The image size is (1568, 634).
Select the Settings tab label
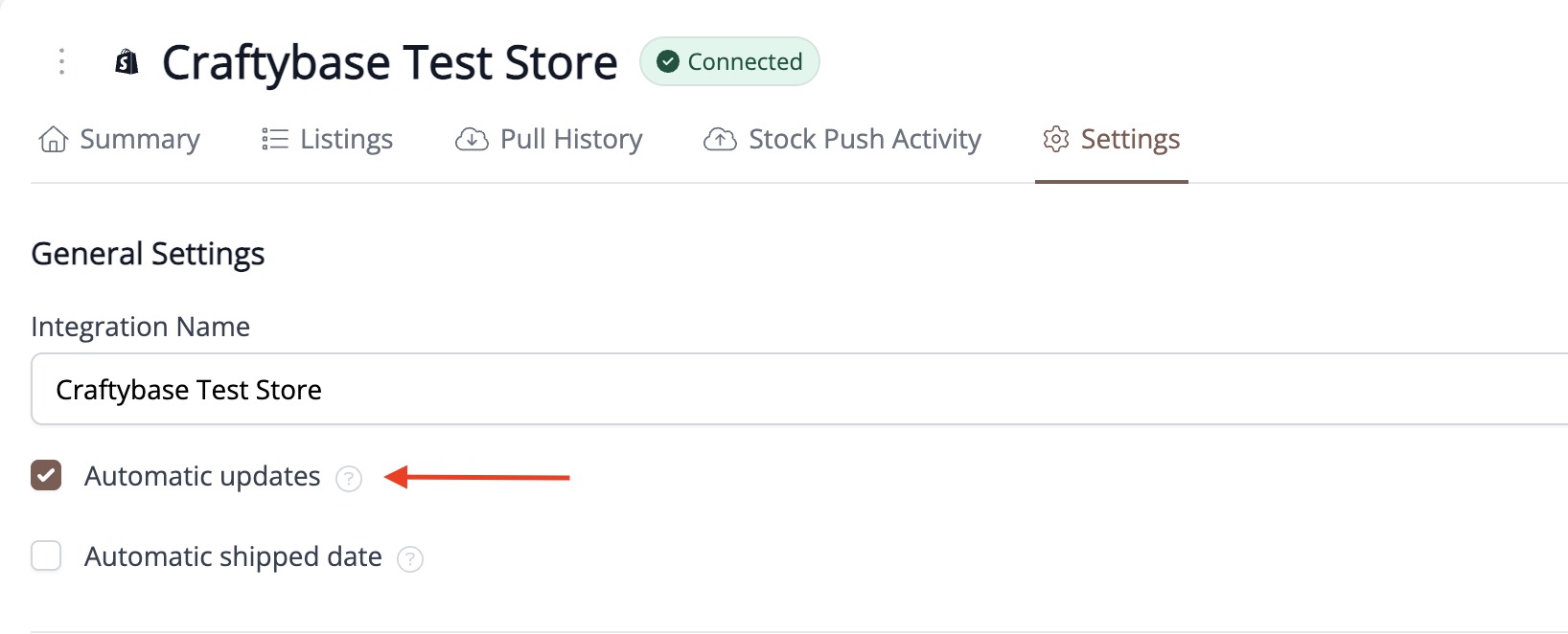(1130, 140)
